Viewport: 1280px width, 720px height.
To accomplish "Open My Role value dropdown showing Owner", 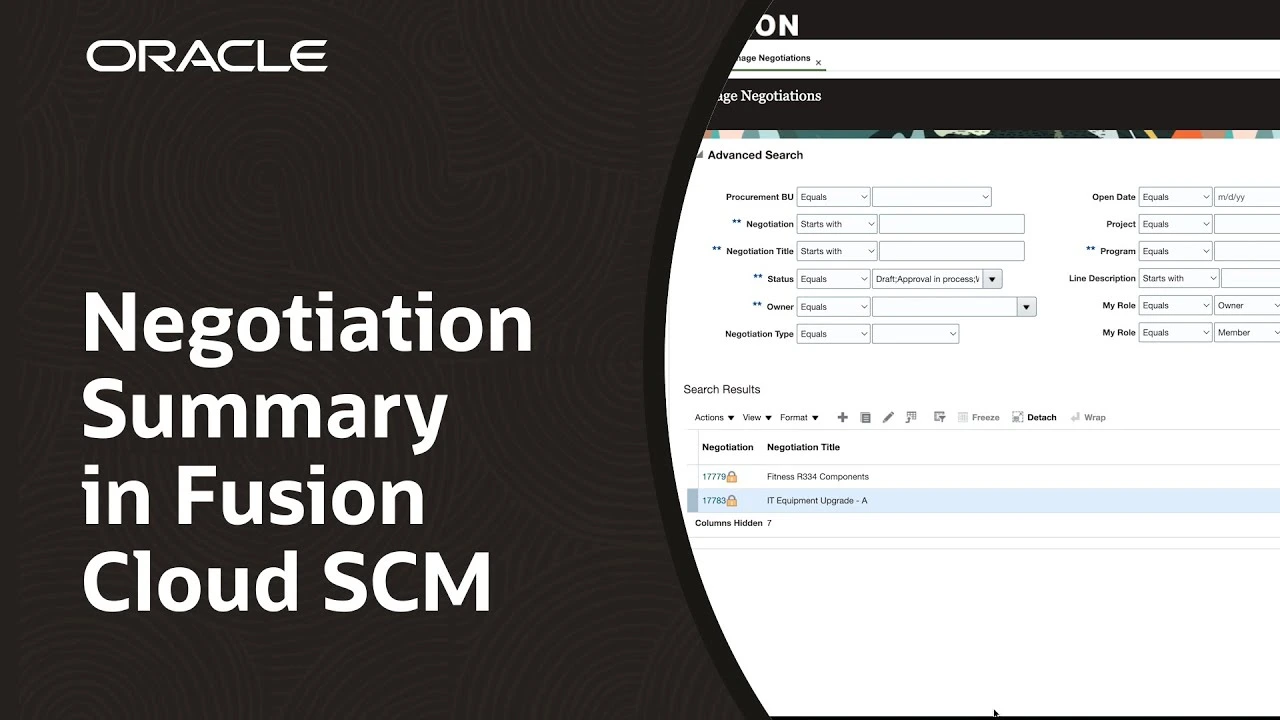I will (x=1247, y=305).
